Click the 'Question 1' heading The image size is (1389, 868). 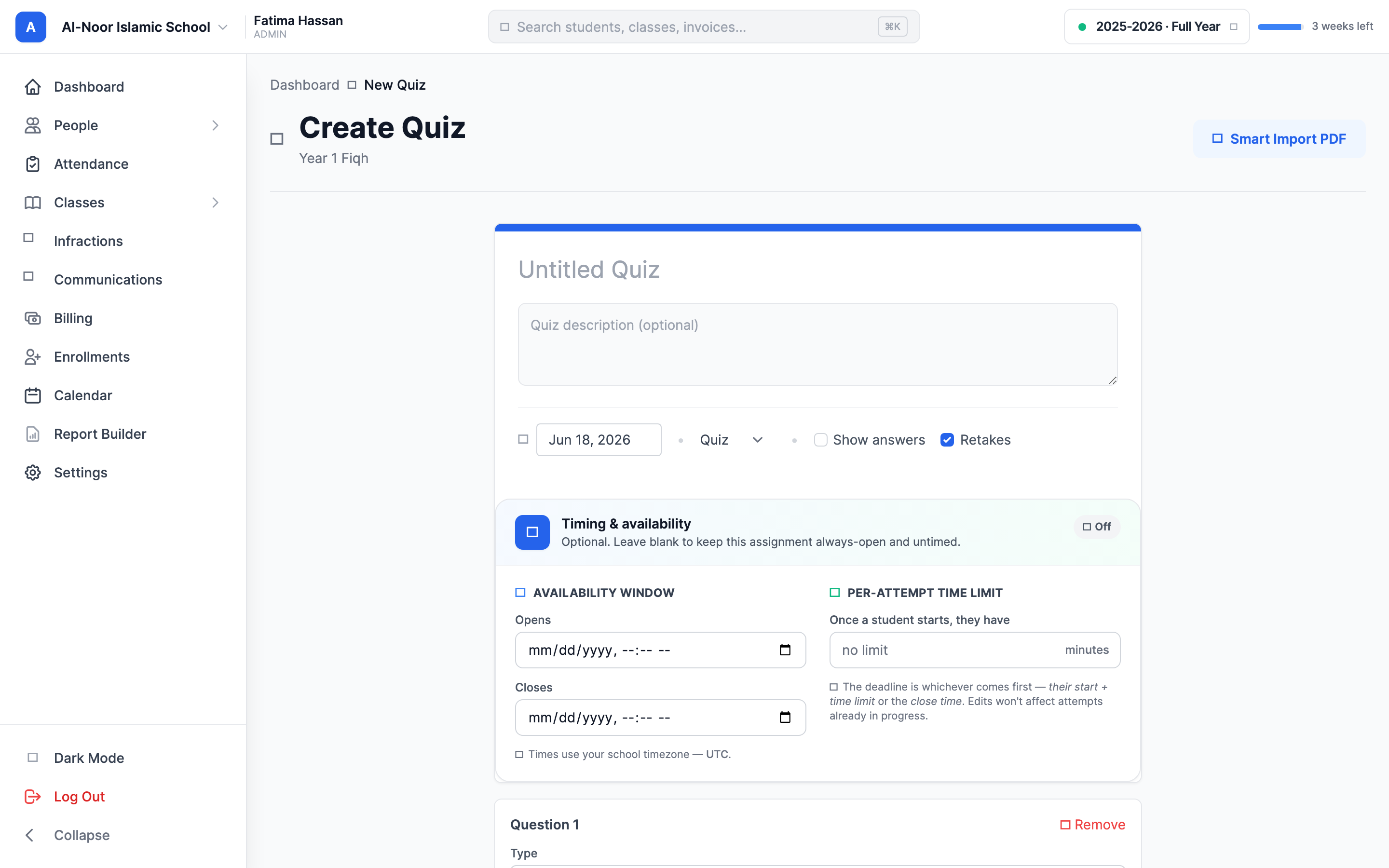coord(544,825)
